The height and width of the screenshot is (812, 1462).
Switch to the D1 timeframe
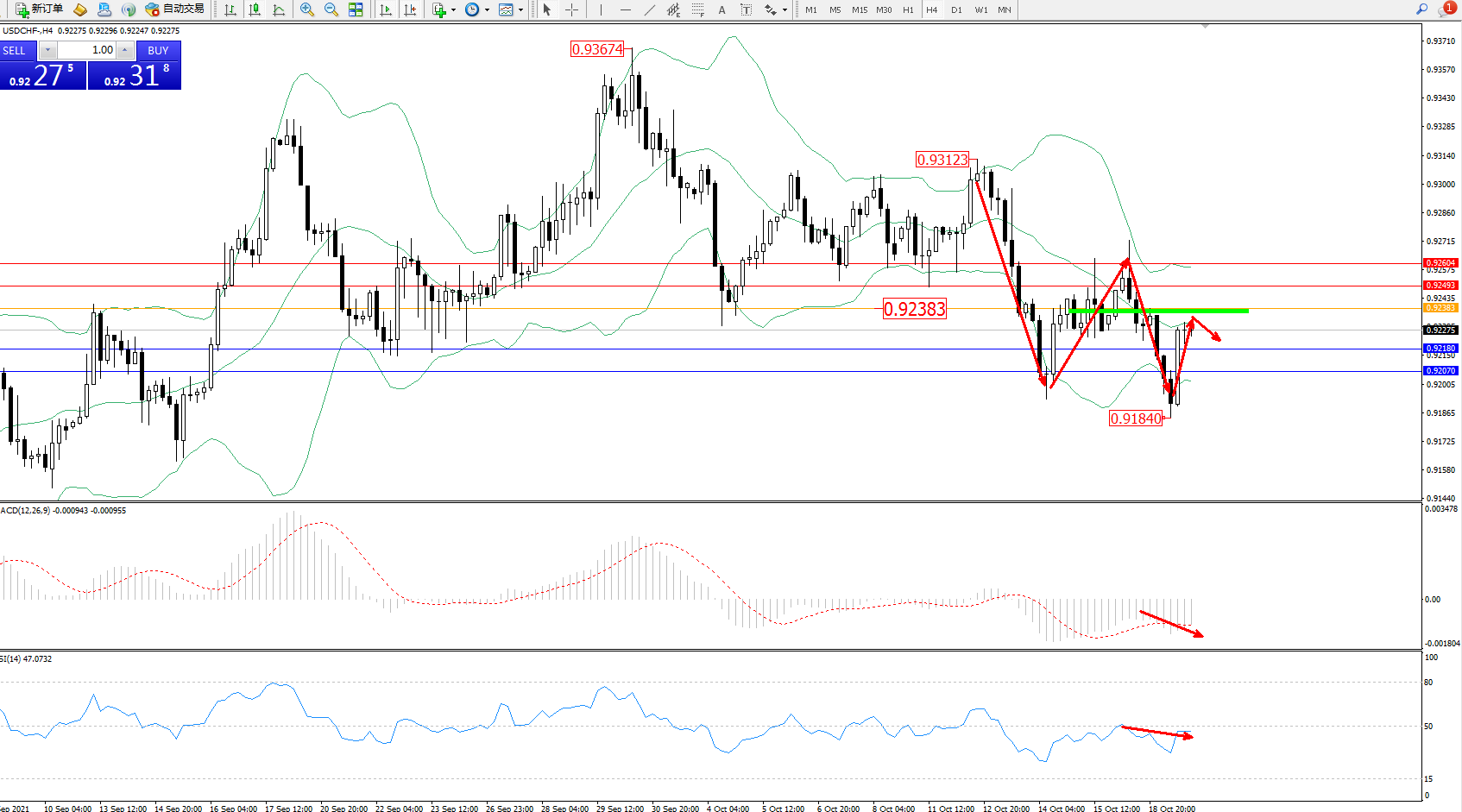[x=956, y=9]
